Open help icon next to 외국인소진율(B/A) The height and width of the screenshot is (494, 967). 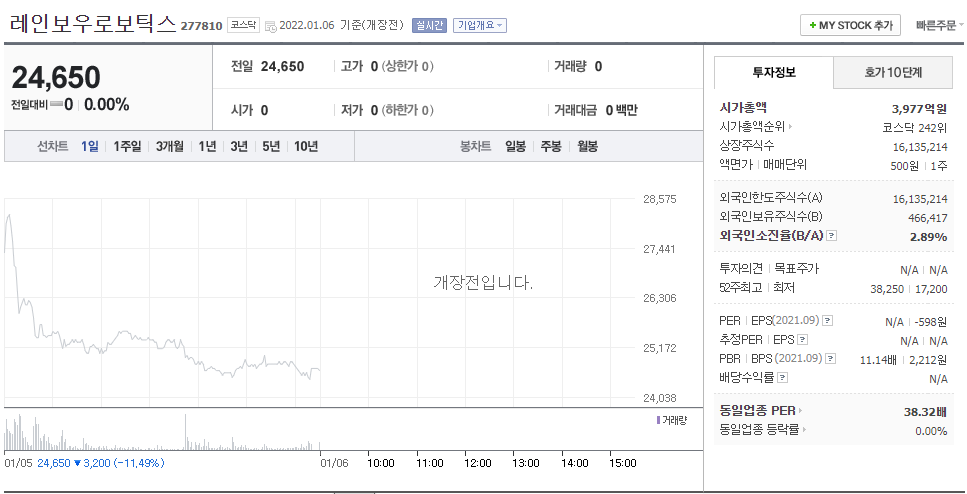pyautogui.click(x=831, y=236)
